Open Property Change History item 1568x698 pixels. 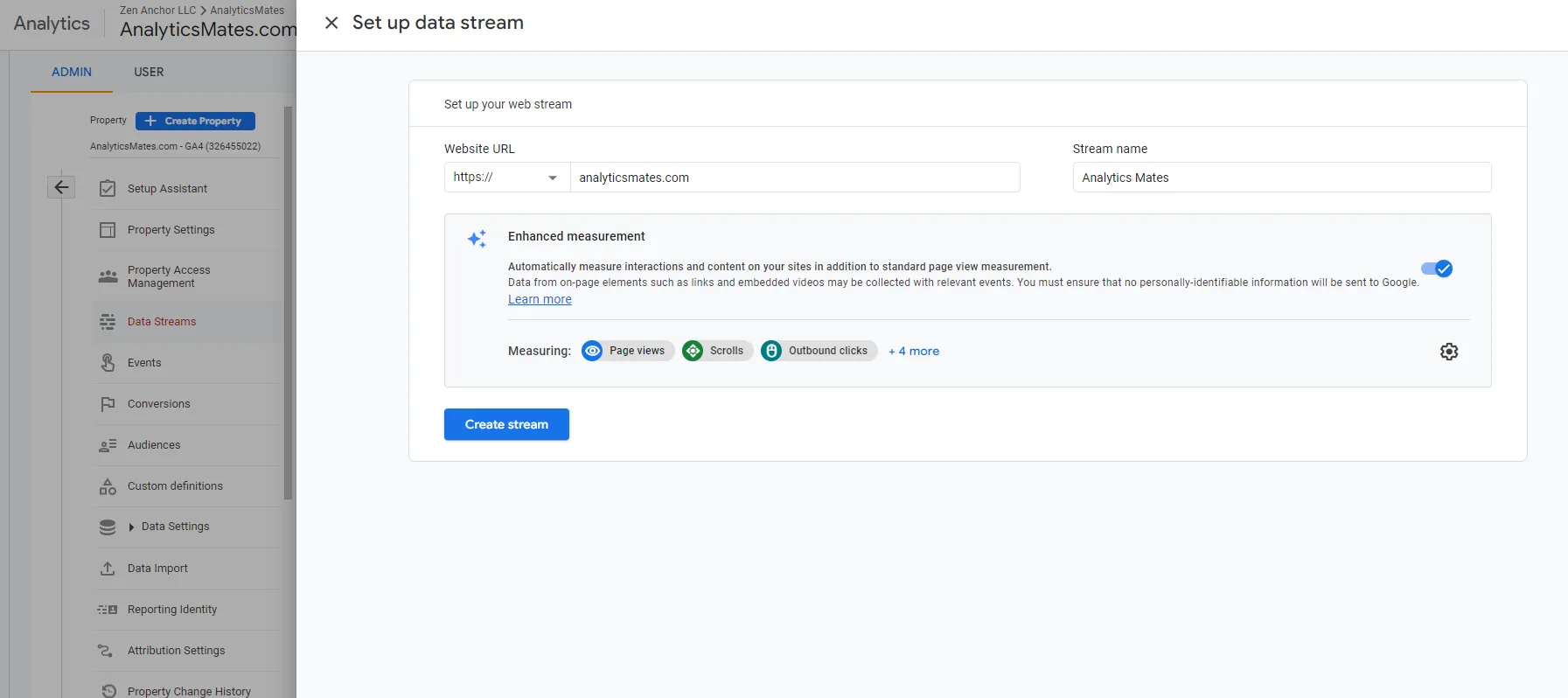pos(189,692)
